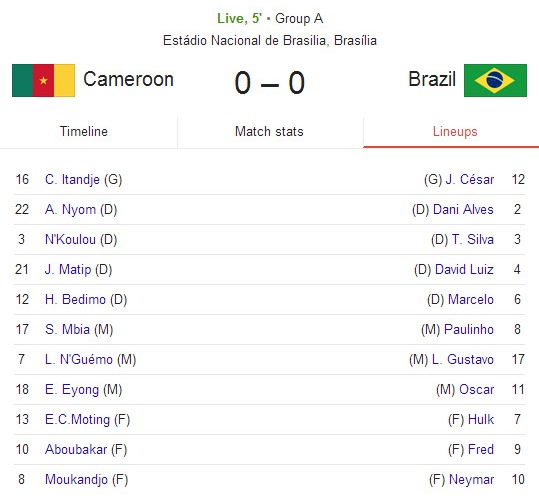Click the 0 – 0 score display
Screen dimensions: 539x498
coord(270,83)
